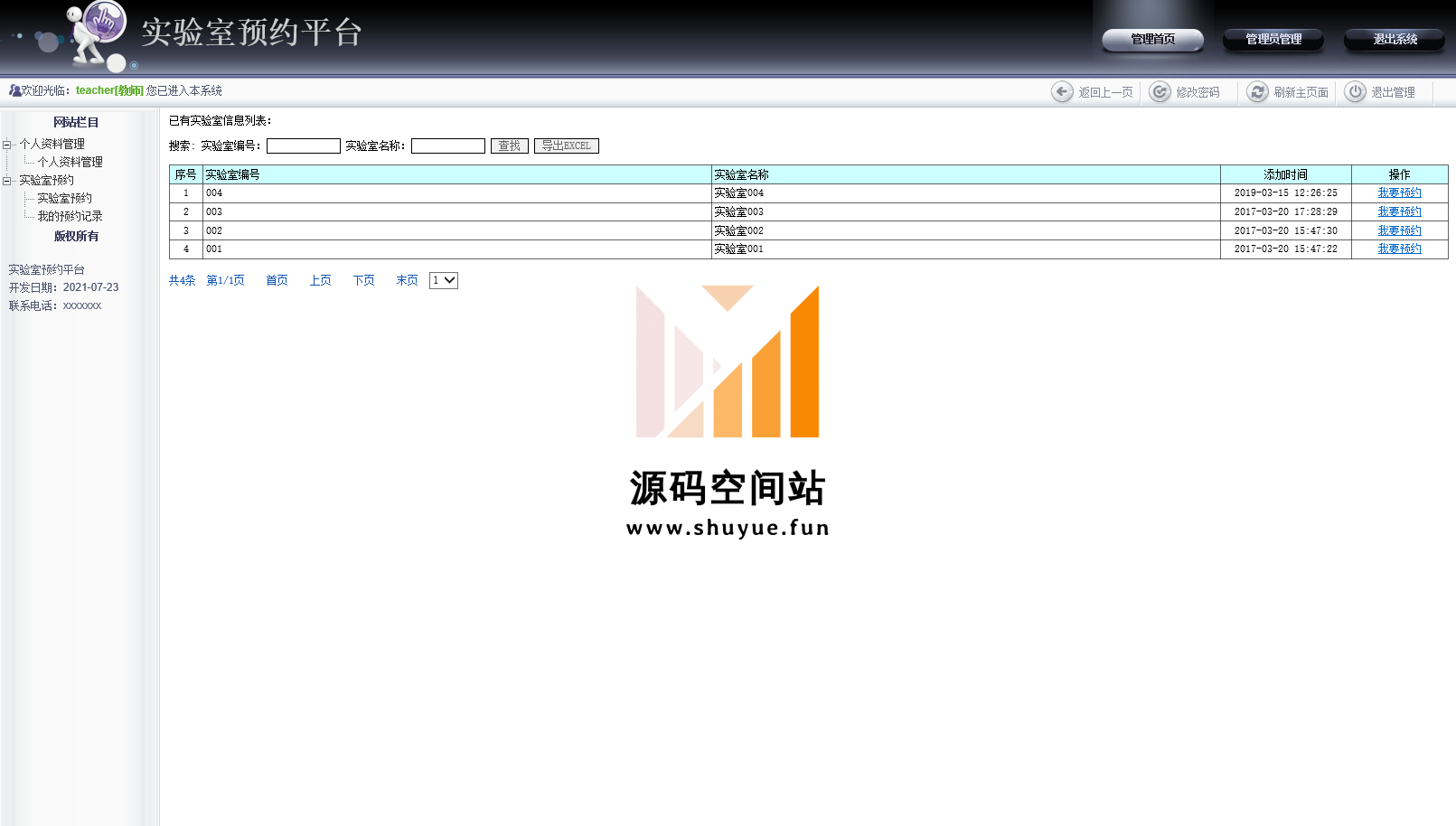Click the 第1/1页 page indicator

[x=225, y=280]
